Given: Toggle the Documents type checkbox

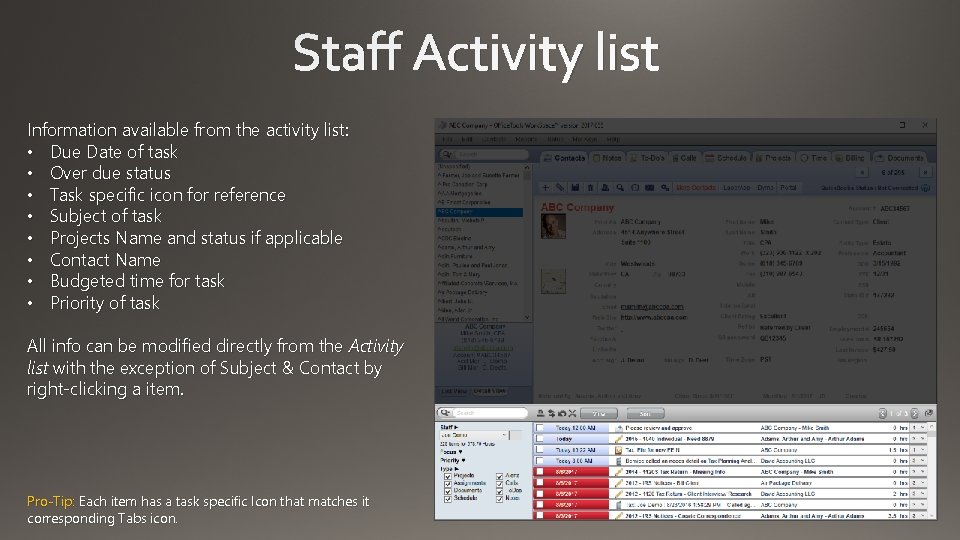Looking at the screenshot, I should (448, 491).
